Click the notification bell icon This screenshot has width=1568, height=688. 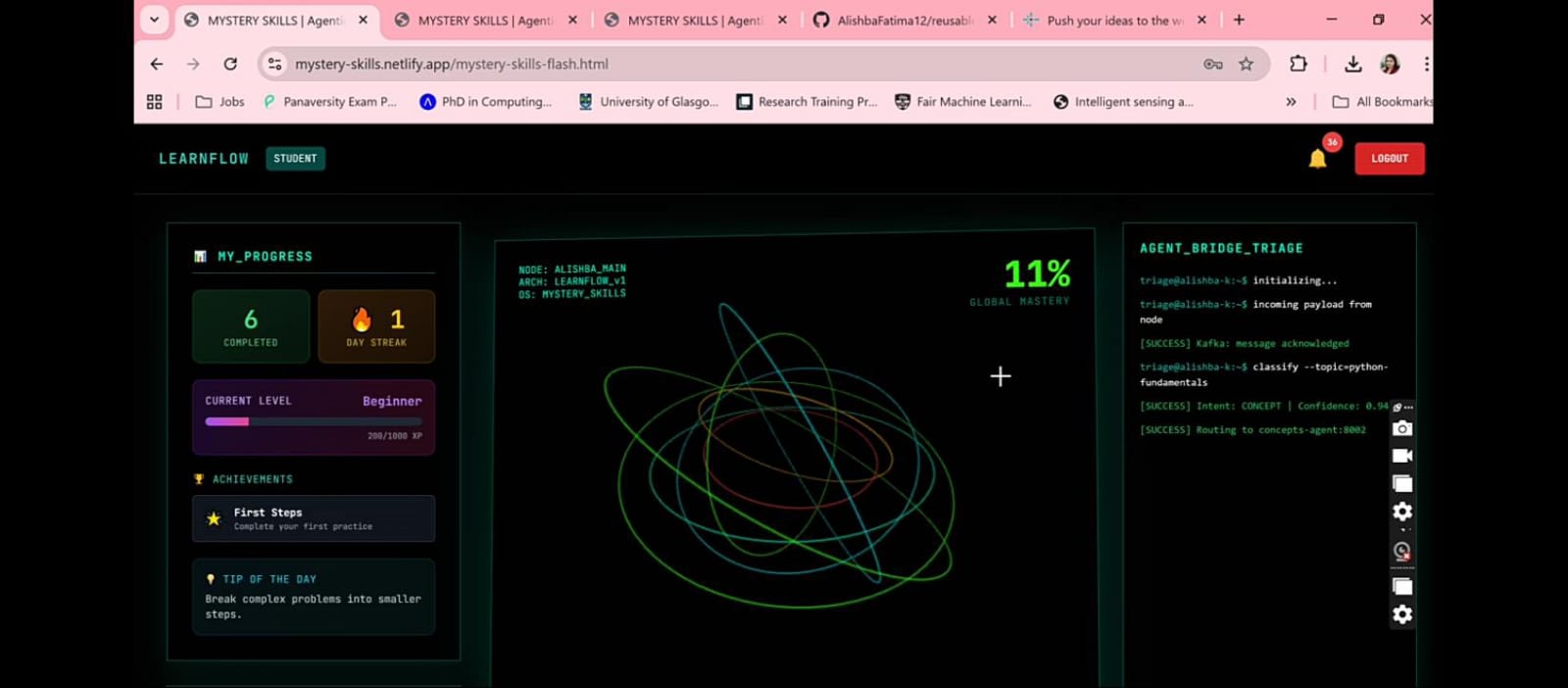(1317, 159)
